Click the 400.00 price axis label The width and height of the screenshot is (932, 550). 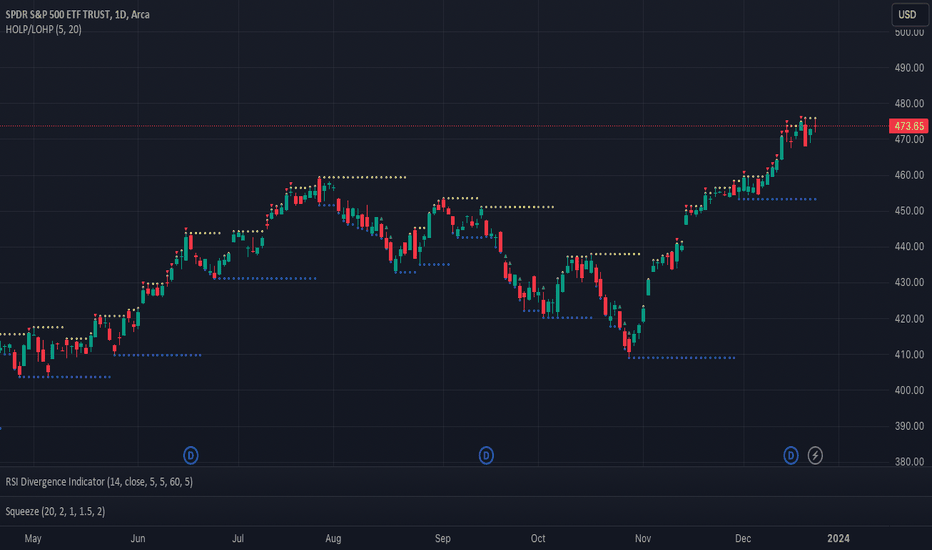pos(909,391)
